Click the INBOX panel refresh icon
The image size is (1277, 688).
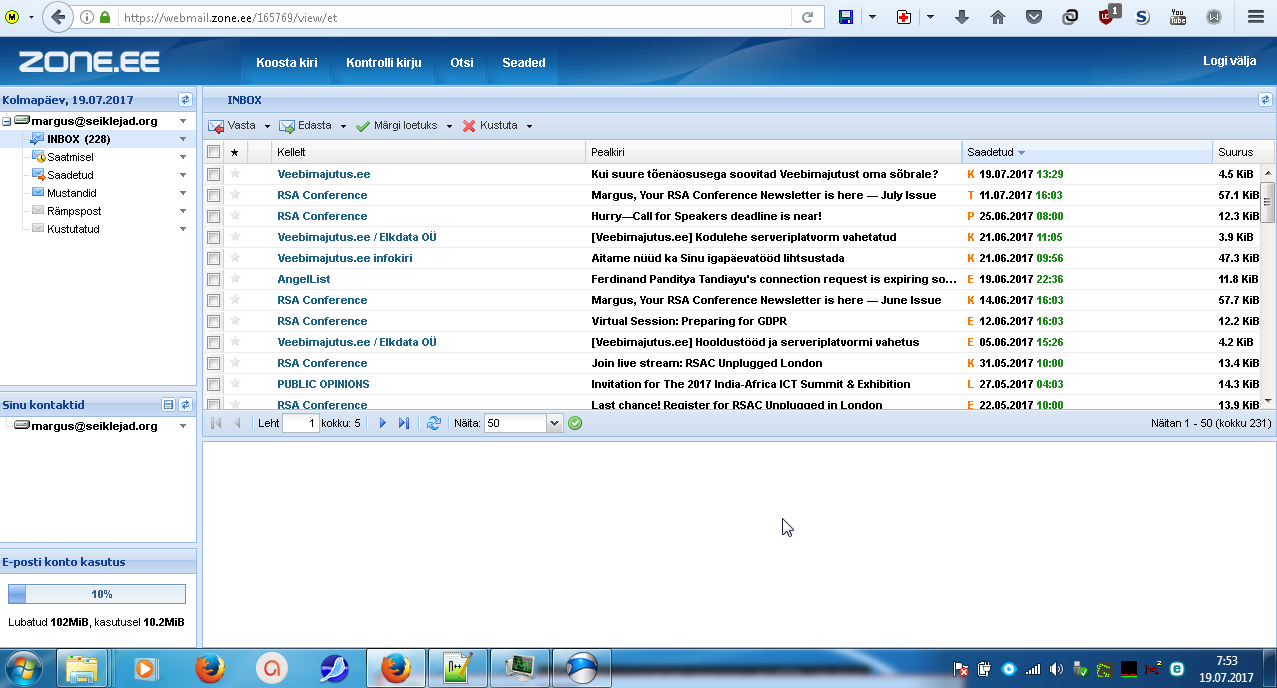pos(1265,100)
